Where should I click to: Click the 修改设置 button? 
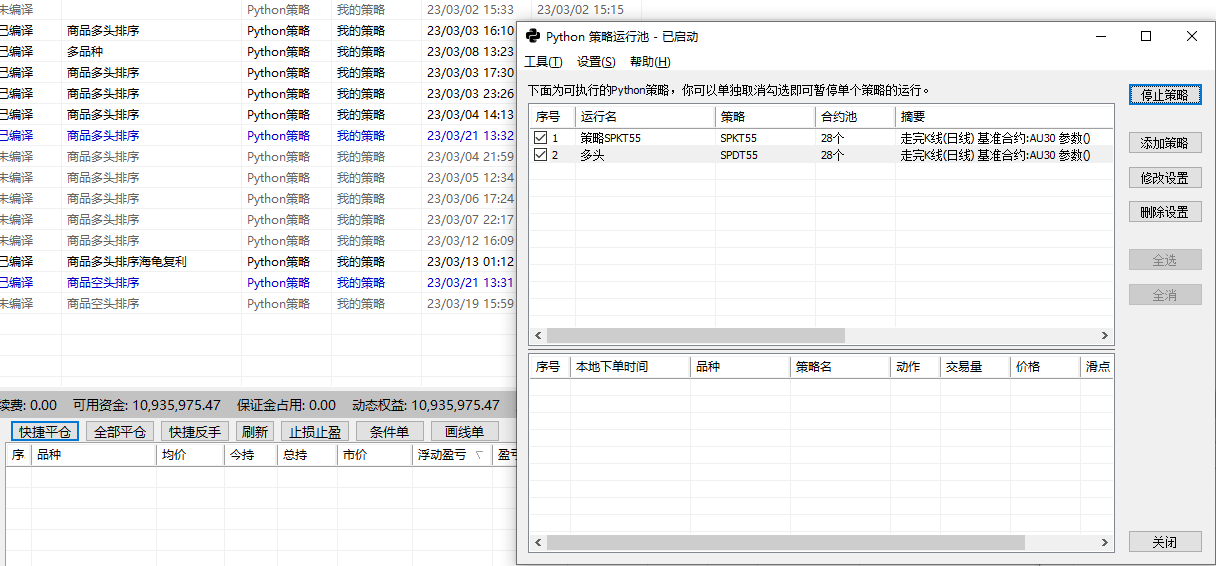pyautogui.click(x=1164, y=178)
